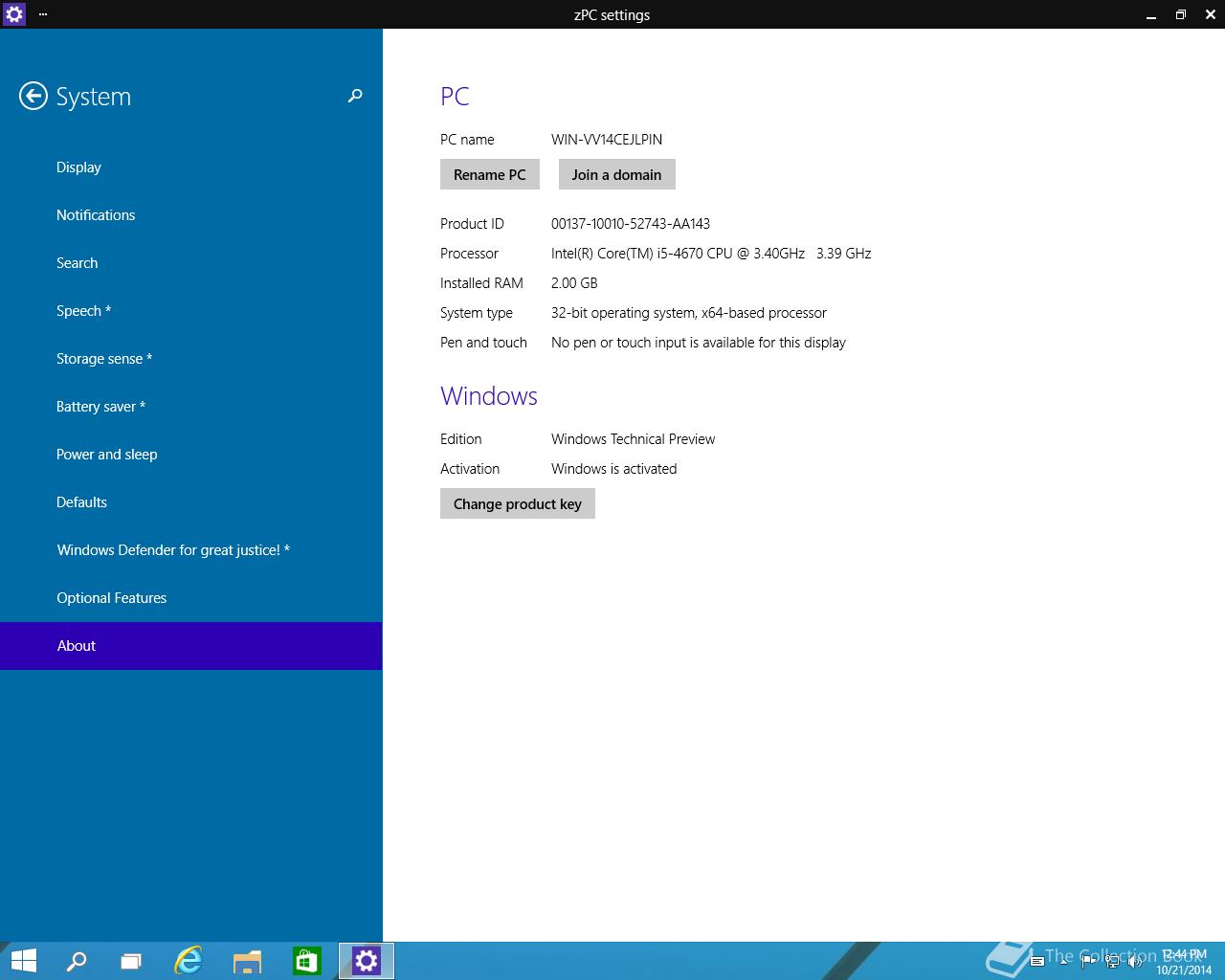Open the Windows Start button
The image size is (1225, 980).
pyautogui.click(x=23, y=961)
